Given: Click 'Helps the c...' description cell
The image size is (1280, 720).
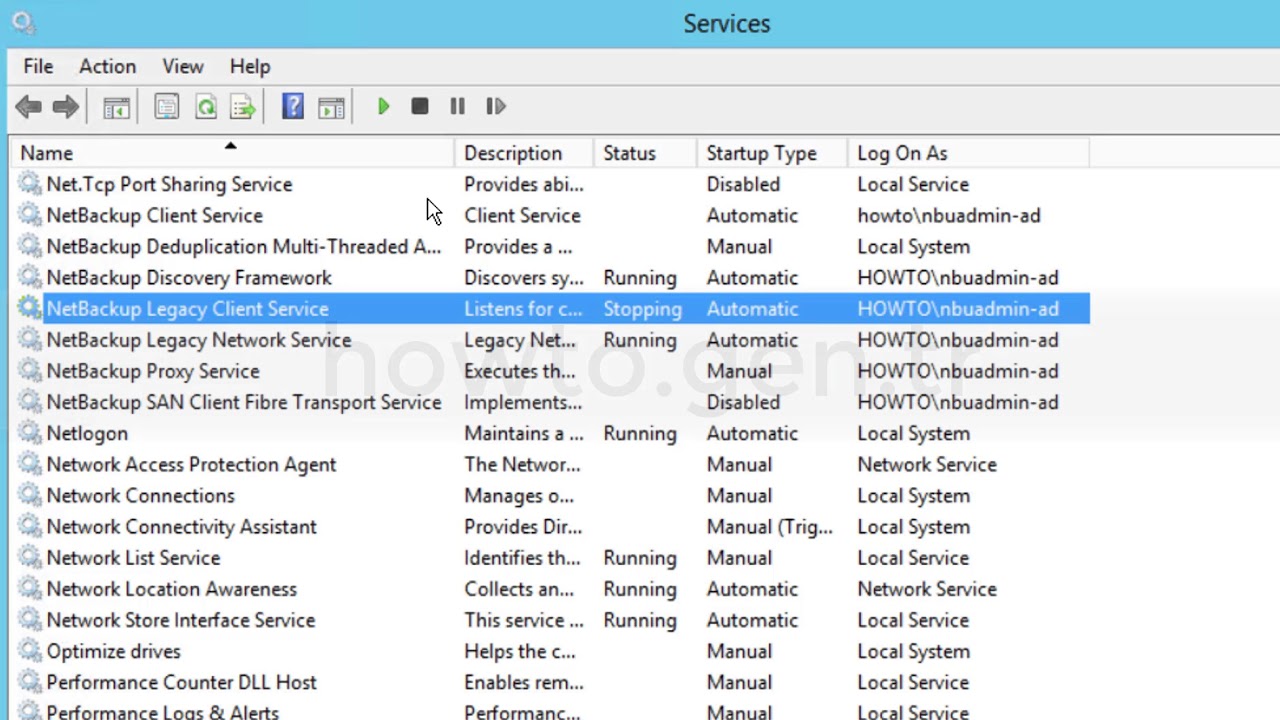Looking at the screenshot, I should [x=520, y=651].
